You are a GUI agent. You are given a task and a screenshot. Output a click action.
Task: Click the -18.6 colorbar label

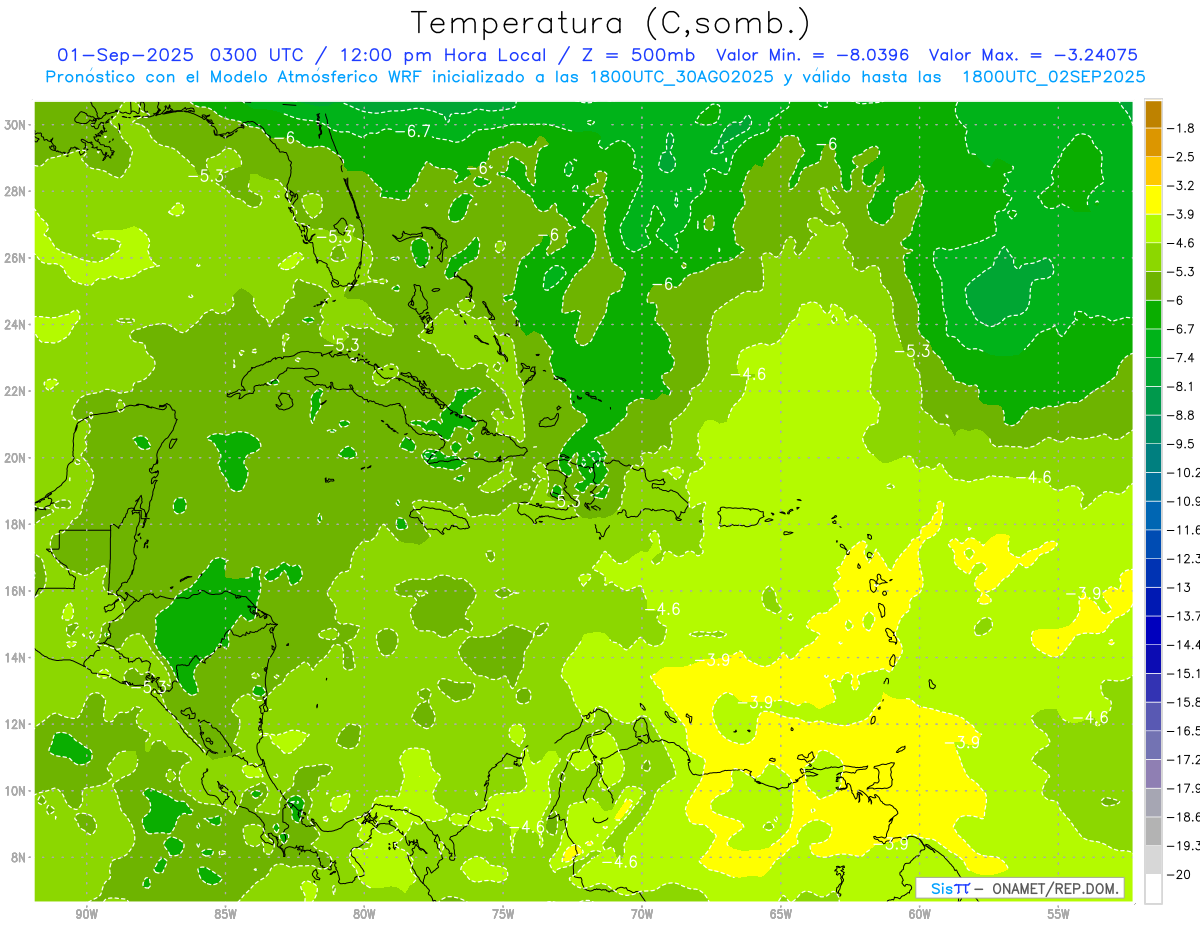tap(1183, 818)
